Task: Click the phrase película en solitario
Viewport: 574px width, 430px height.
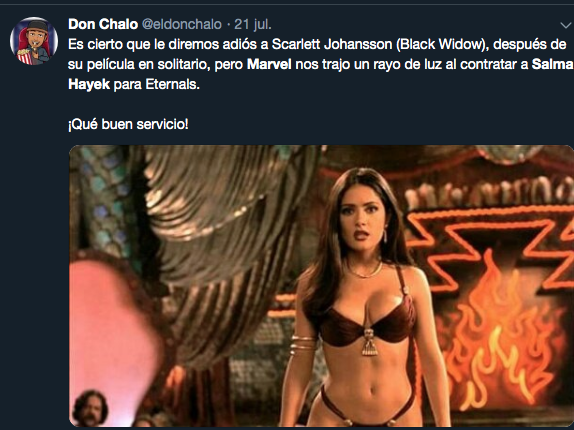Action: [x=148, y=64]
